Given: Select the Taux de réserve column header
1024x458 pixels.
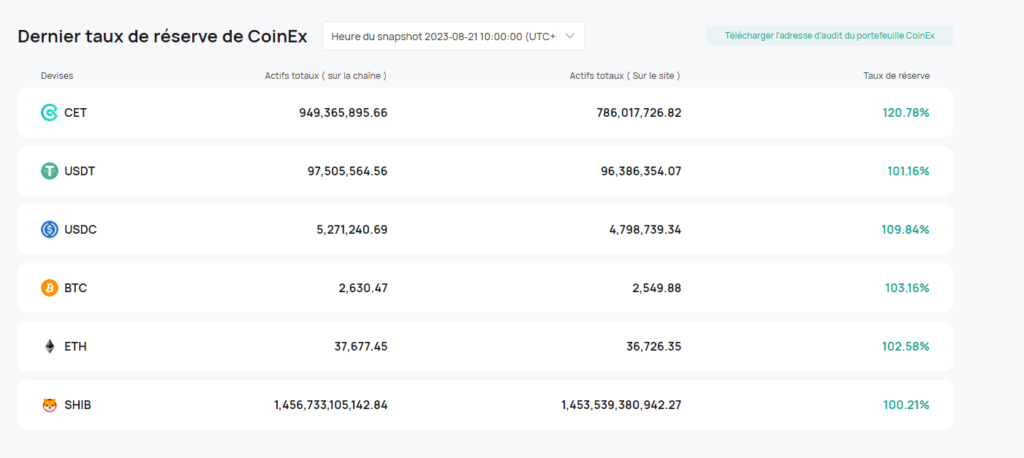Looking at the screenshot, I should click(x=897, y=76).
